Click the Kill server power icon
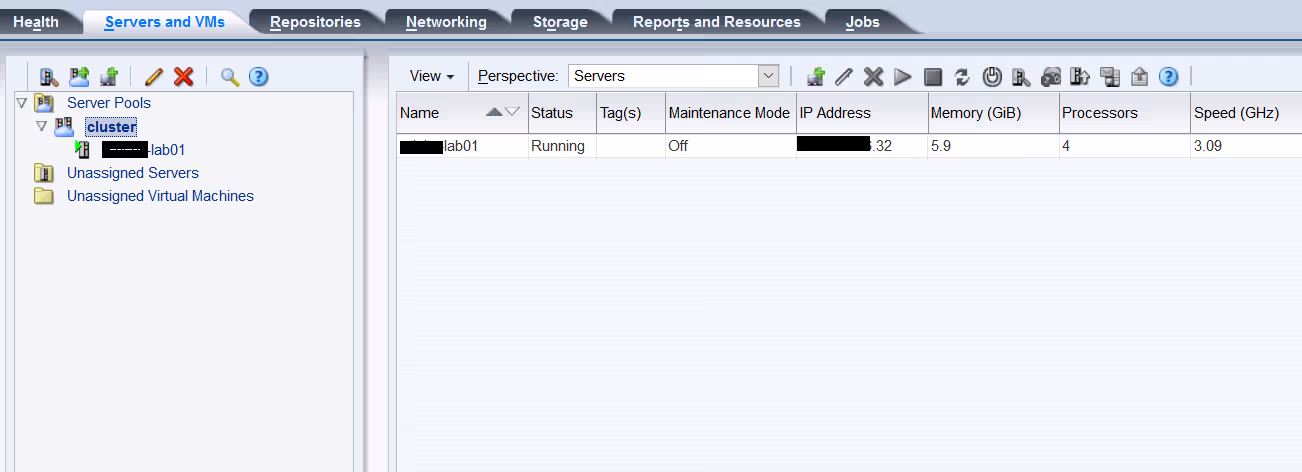The width and height of the screenshot is (1302, 472). (992, 77)
